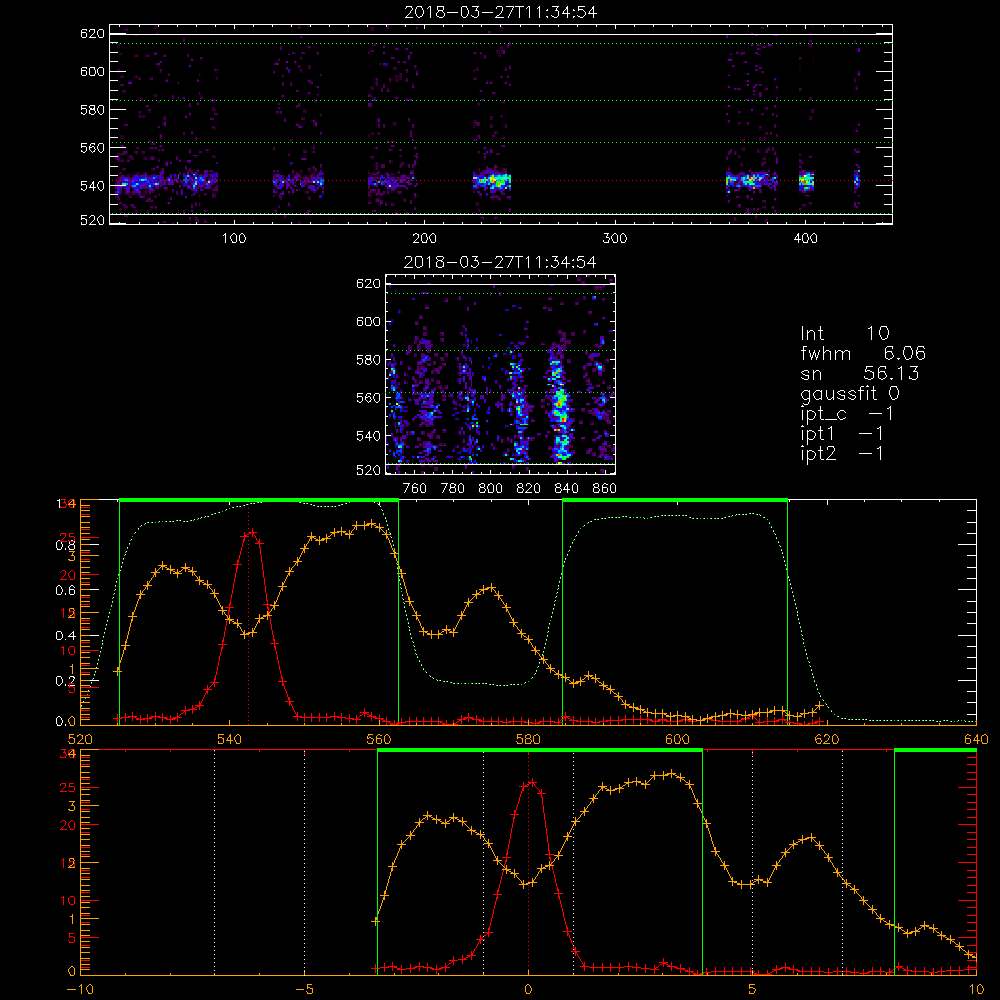This screenshot has height=1000, width=1000.
Task: Click x-axis label -5 on bottom plot
Action: pos(304,990)
